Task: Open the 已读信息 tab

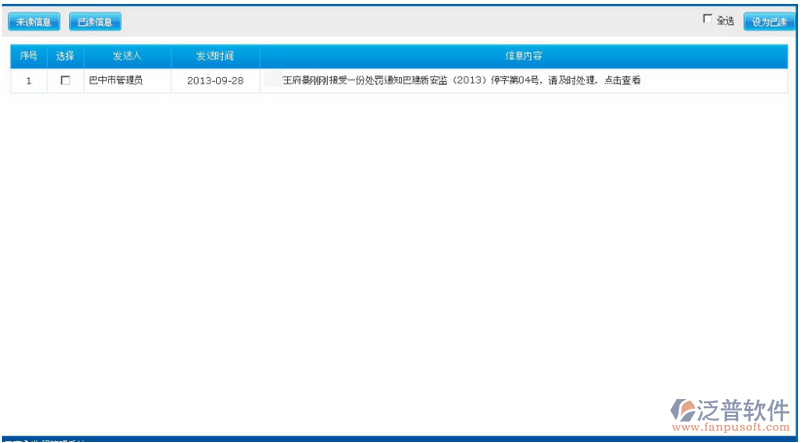Action: [95, 21]
